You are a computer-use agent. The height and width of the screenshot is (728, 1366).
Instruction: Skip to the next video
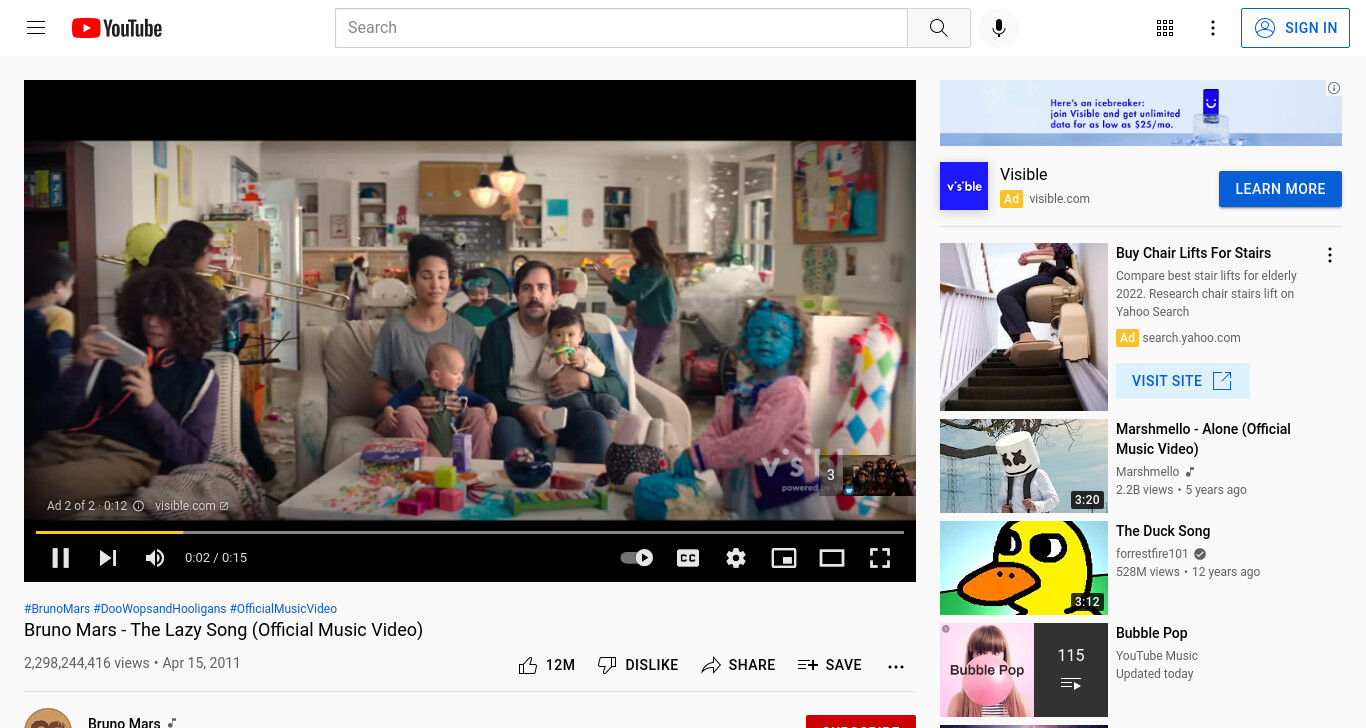108,558
